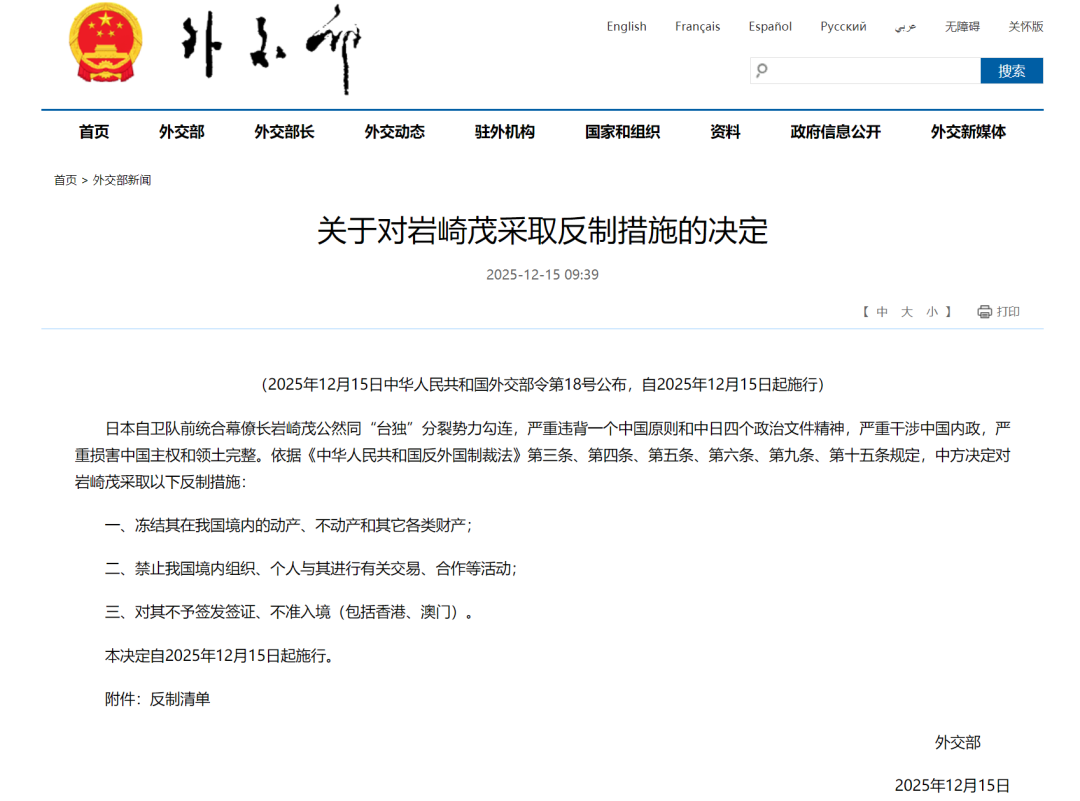The height and width of the screenshot is (801, 1080).
Task: Go to 首页 via the breadcrumb
Action: (x=65, y=180)
